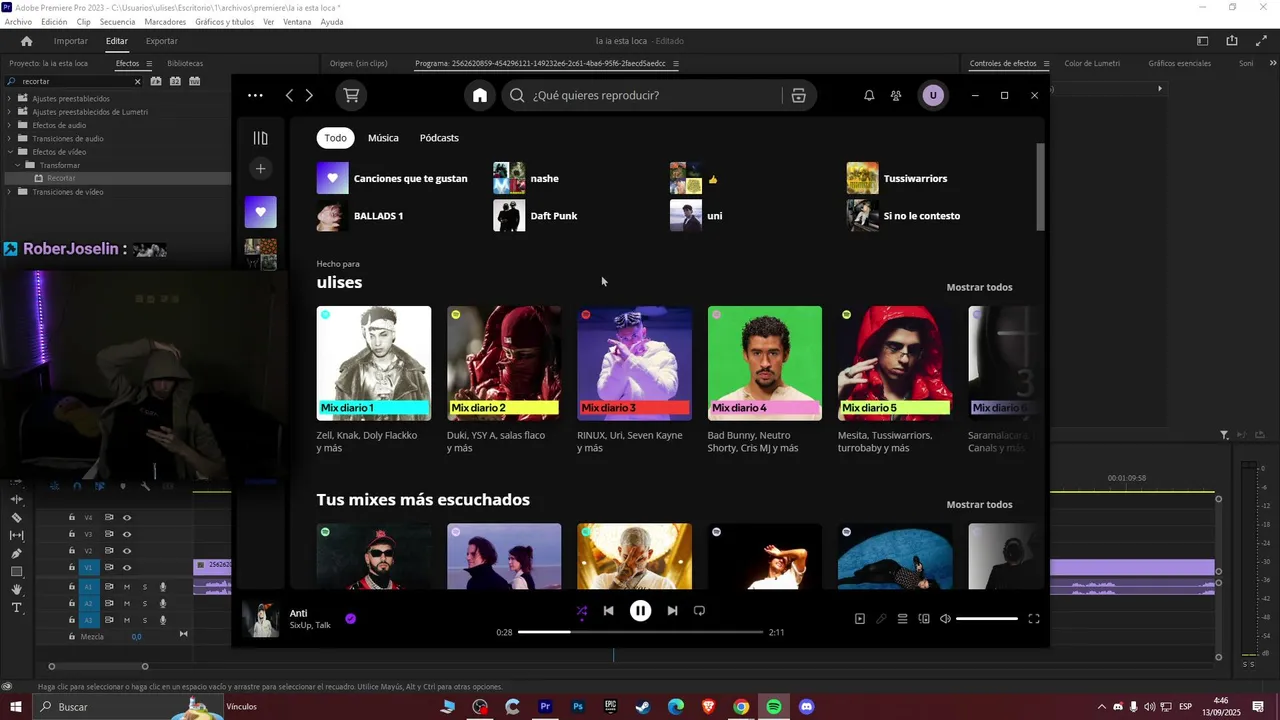
Task: Navigate back in Spotify
Action: coord(290,95)
